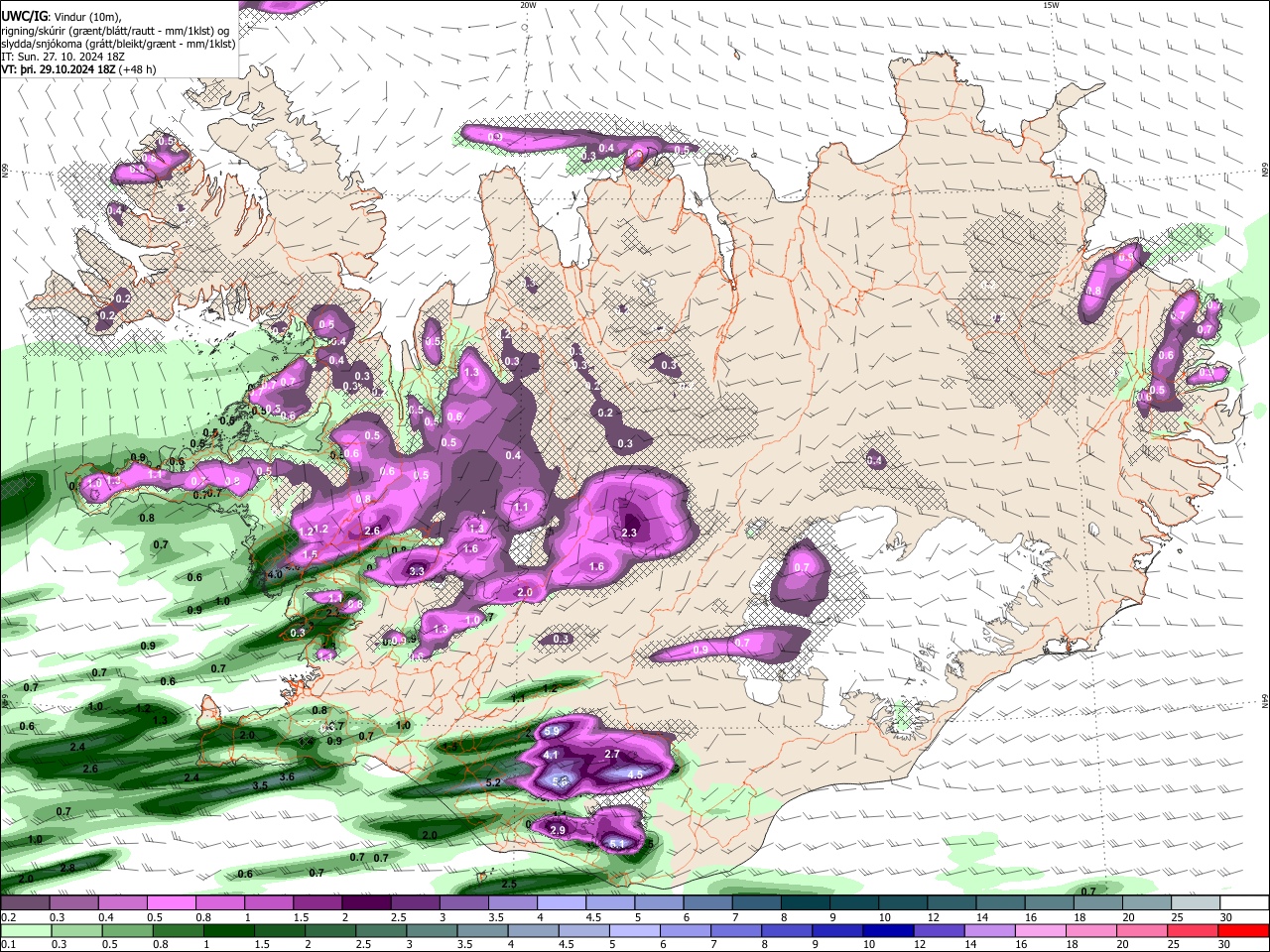Click the 'rigning/skúrir' legend description line
1270x952 pixels.
pos(117,31)
